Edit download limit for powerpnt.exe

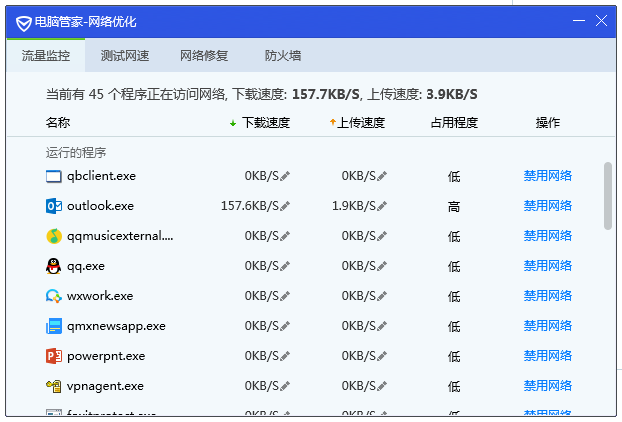coord(285,356)
